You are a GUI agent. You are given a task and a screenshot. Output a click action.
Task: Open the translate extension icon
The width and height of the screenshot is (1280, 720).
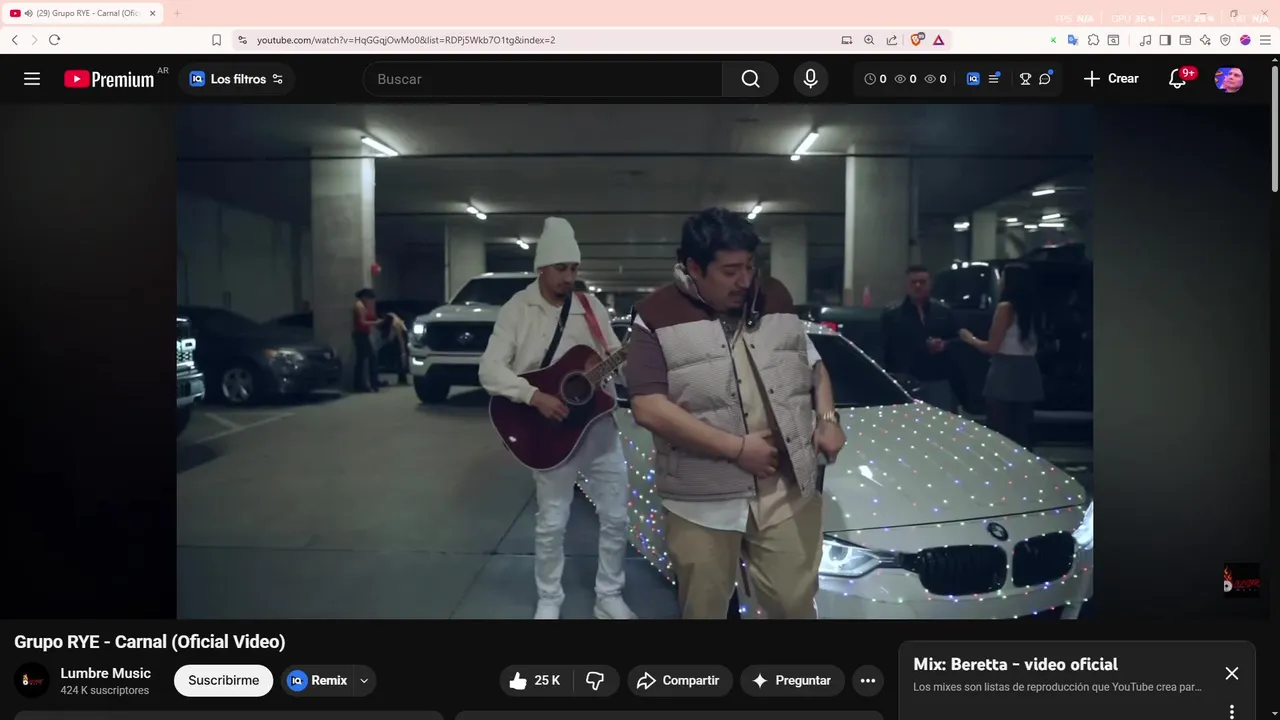[x=1073, y=40]
